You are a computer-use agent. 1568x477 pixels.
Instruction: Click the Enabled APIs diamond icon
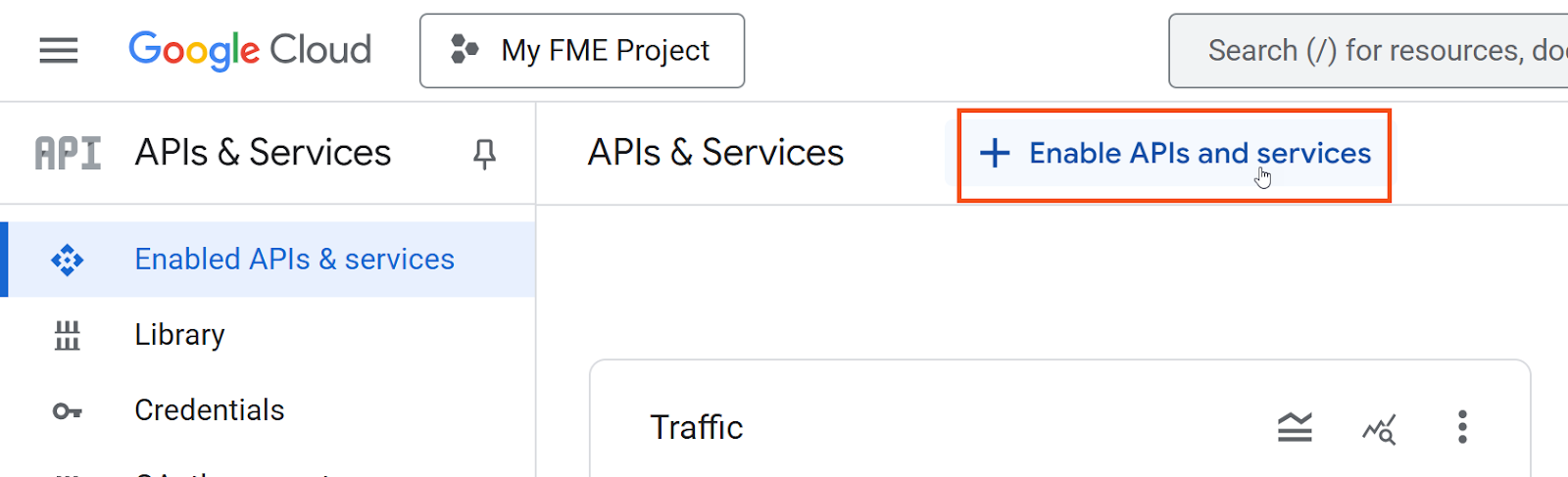67,260
